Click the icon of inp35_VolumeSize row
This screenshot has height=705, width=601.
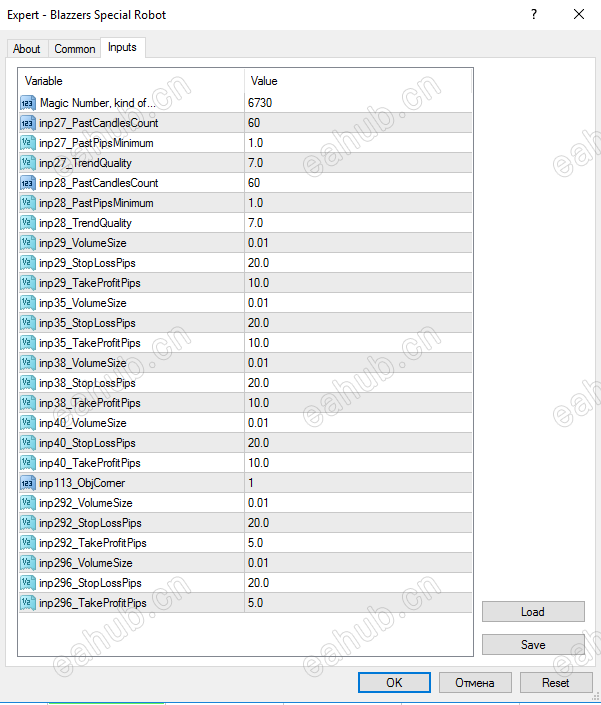(27, 303)
